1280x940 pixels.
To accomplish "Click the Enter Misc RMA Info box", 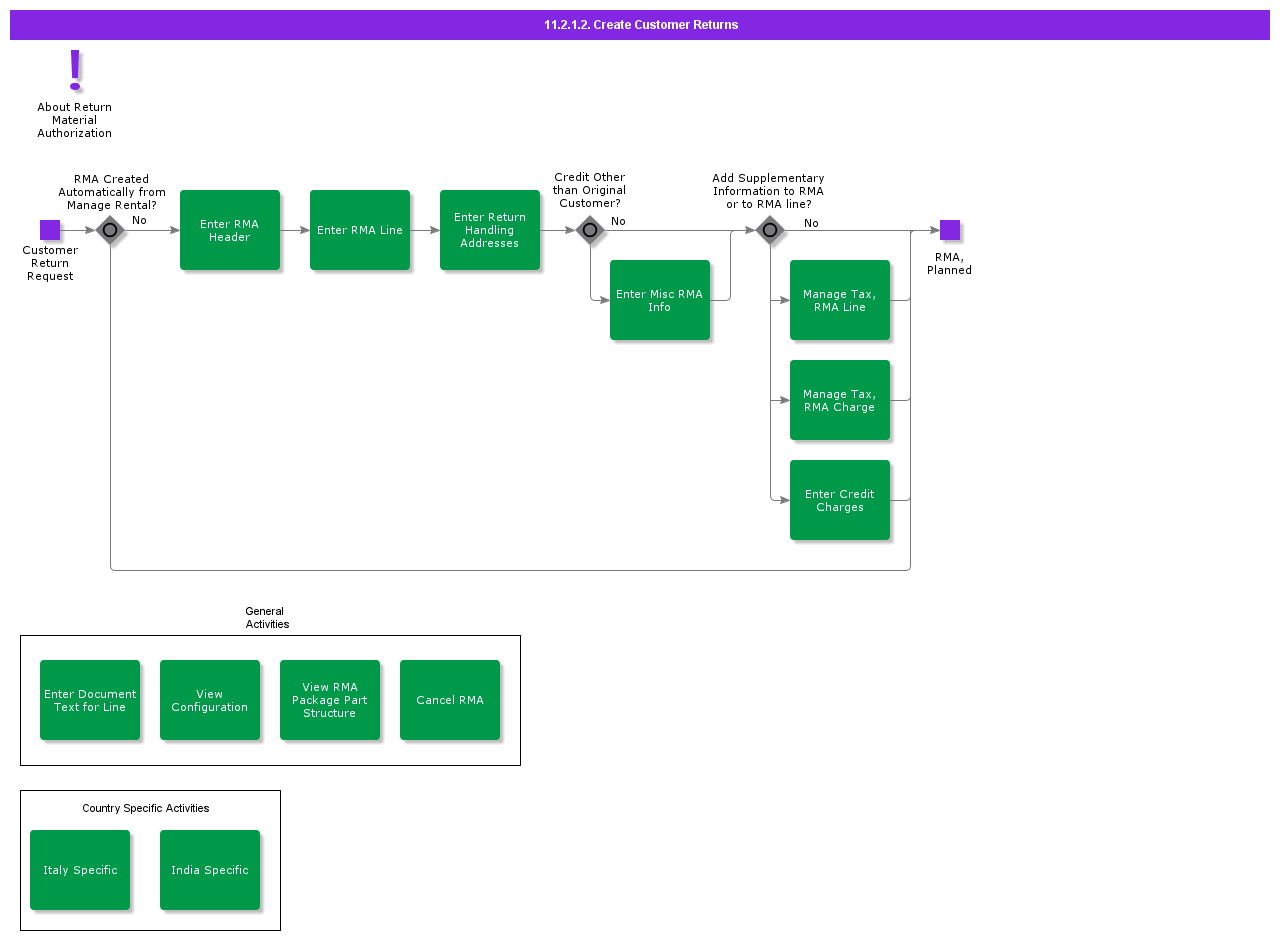I will [660, 300].
